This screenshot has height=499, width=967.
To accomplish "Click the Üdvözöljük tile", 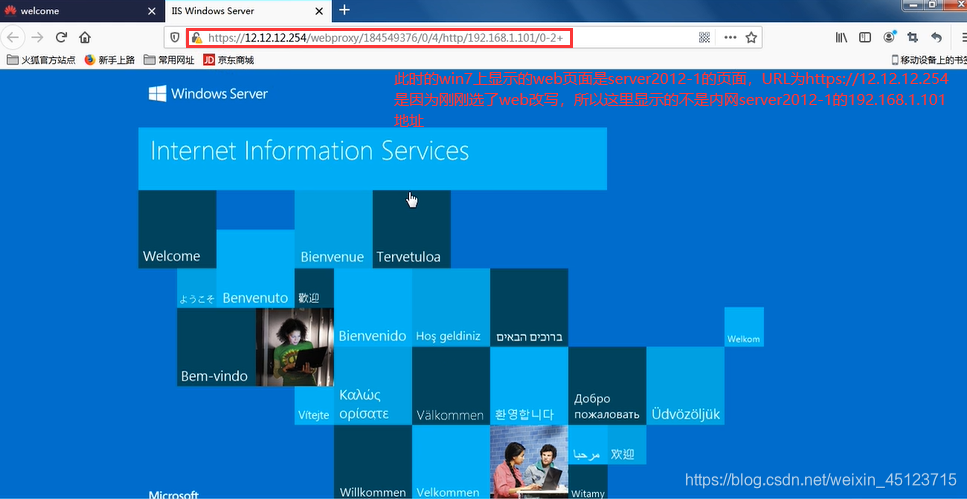I will point(685,386).
